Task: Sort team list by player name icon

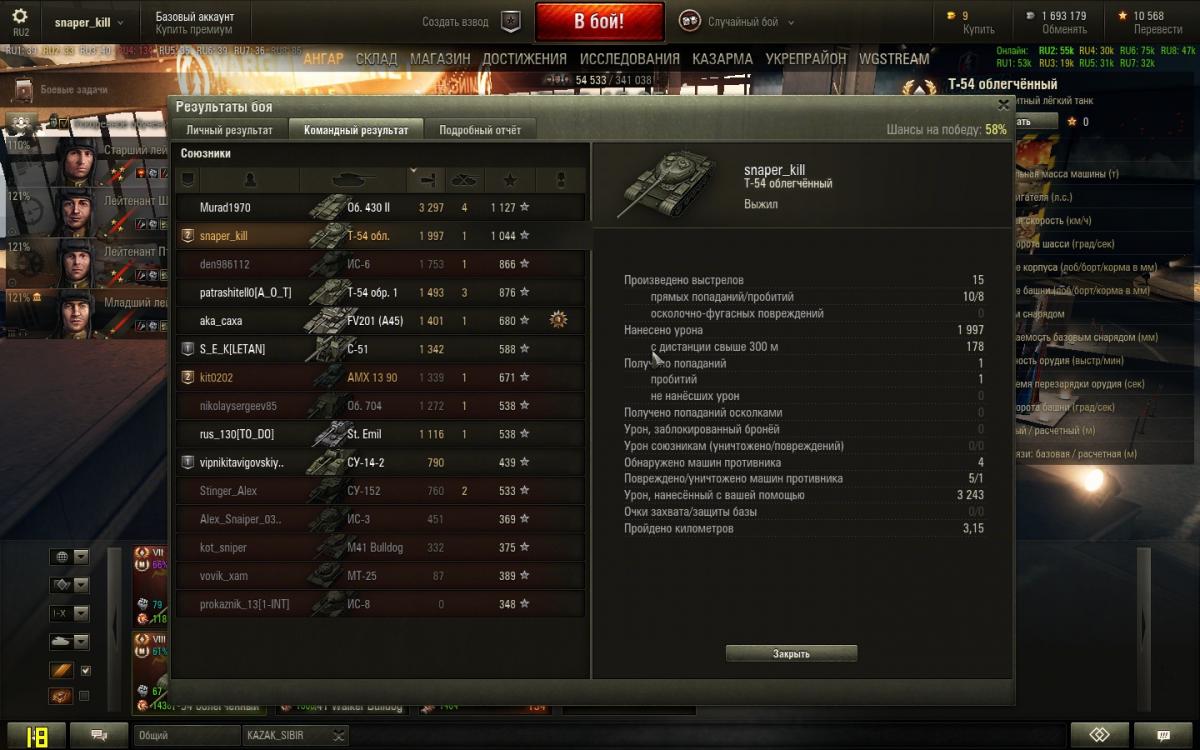Action: tap(249, 180)
